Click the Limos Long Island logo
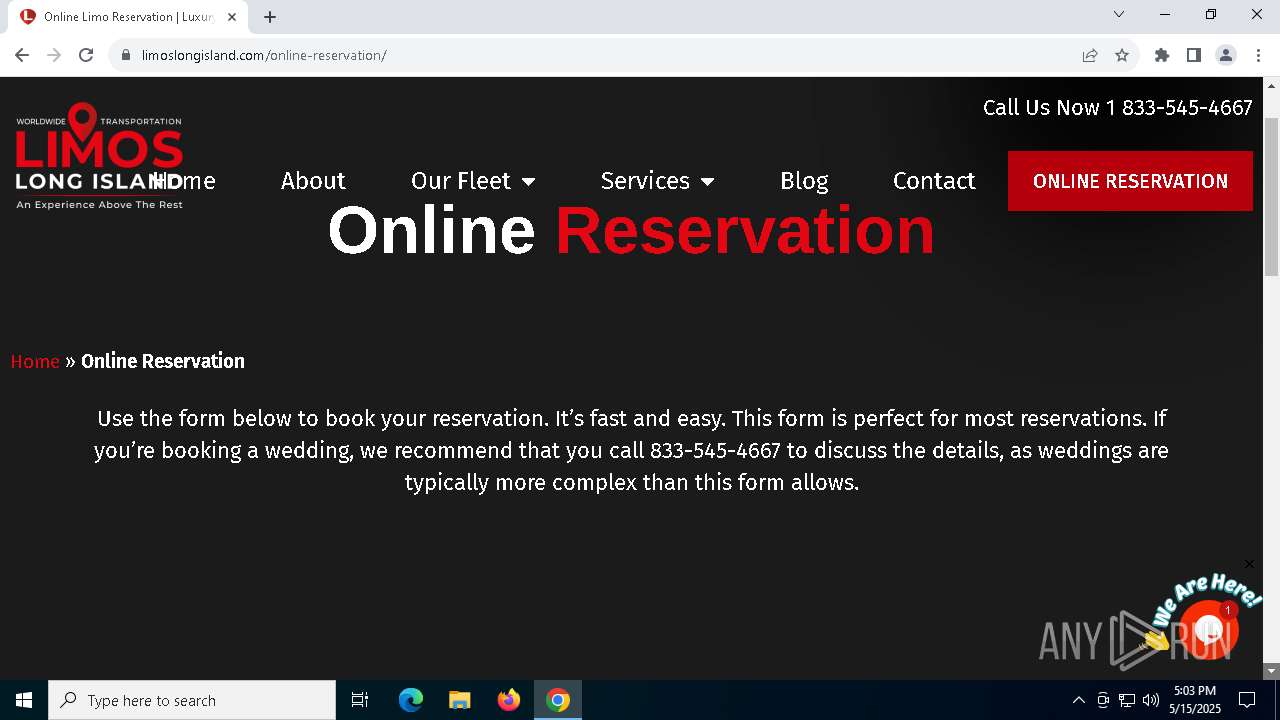This screenshot has height=720, width=1280. [x=99, y=156]
